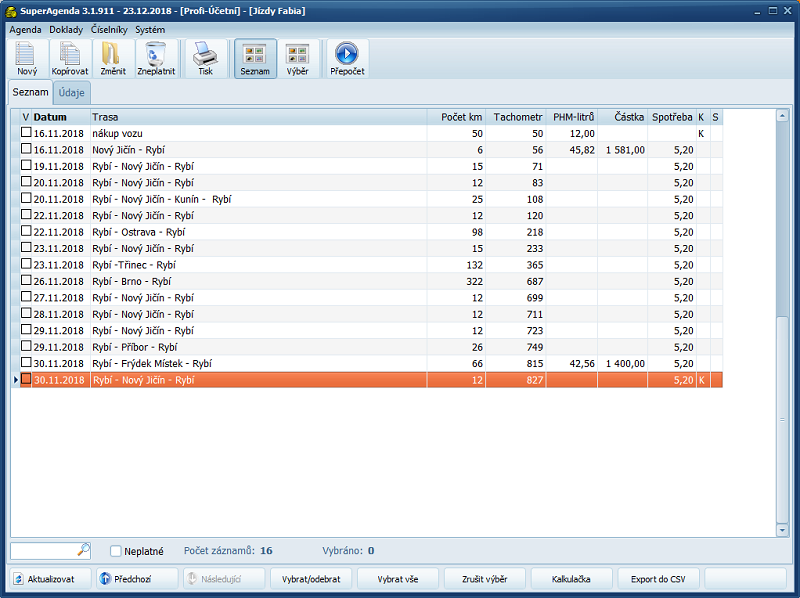The height and width of the screenshot is (598, 800).
Task: Check box for Rybí -Třinec - Rybí
Action: (26, 264)
